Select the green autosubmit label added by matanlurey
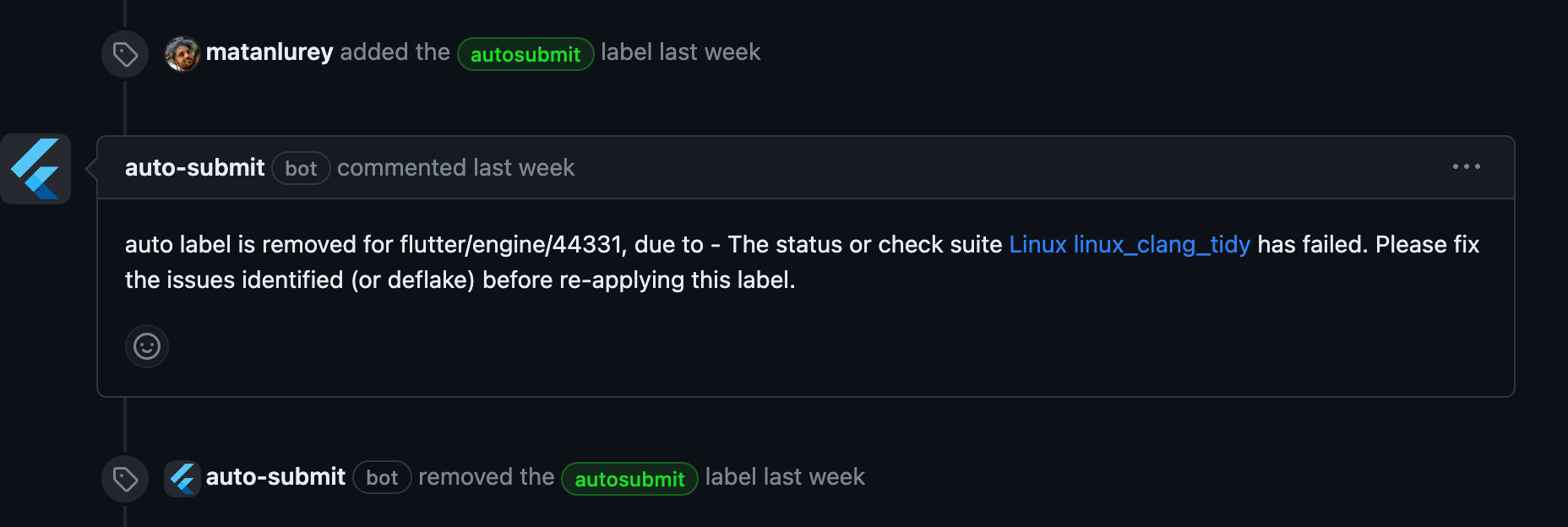The height and width of the screenshot is (527, 1568). [525, 54]
